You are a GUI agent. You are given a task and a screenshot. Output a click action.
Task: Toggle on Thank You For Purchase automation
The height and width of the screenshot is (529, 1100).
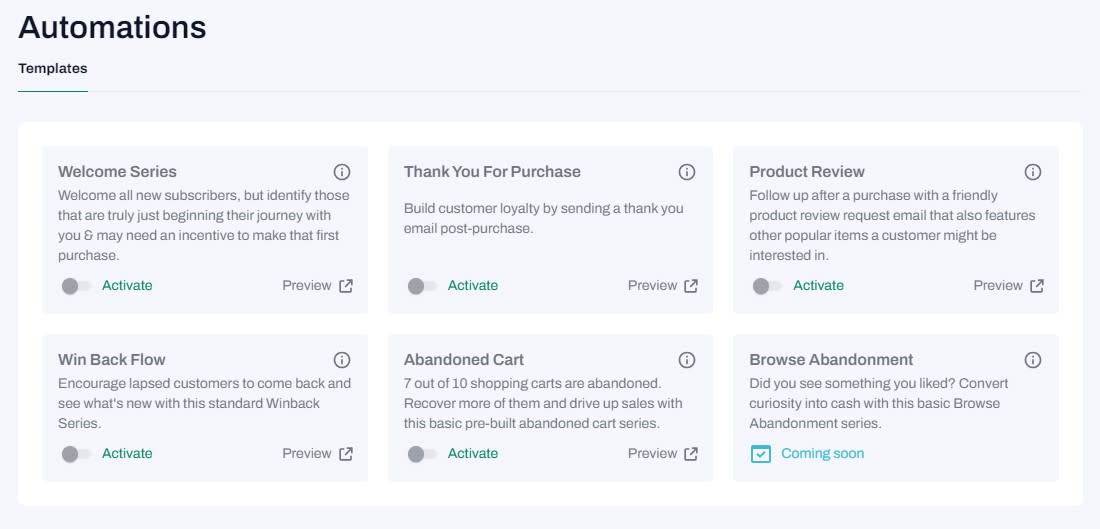[x=422, y=286]
